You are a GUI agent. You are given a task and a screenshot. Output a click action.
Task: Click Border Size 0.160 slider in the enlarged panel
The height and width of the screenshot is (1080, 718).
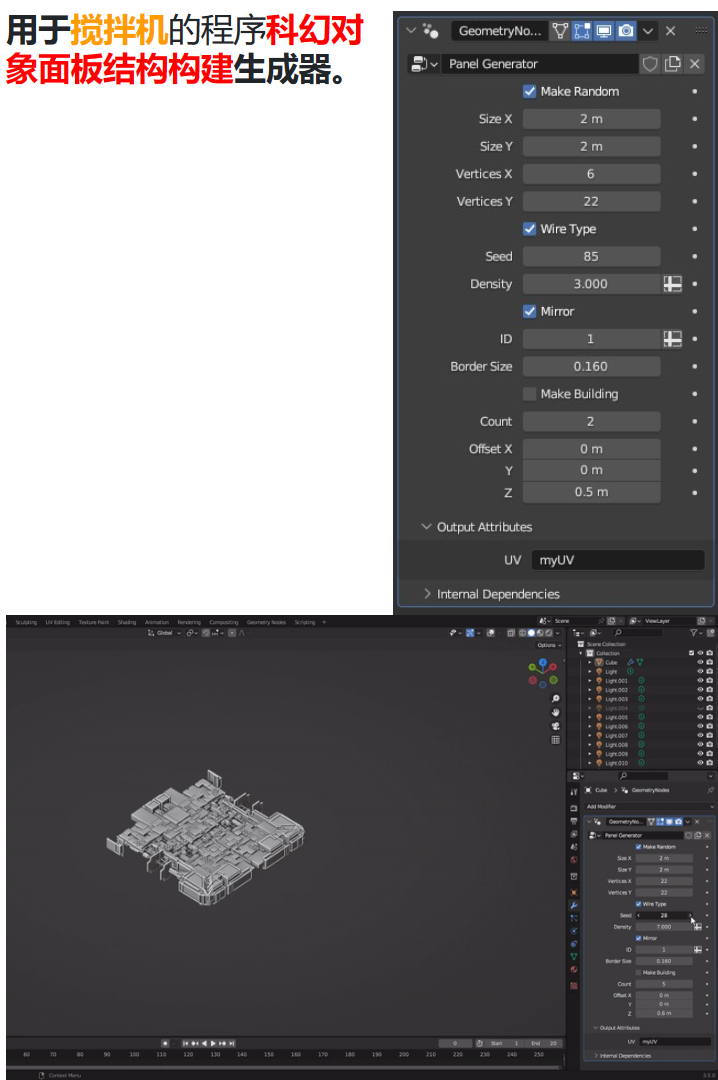tap(591, 366)
